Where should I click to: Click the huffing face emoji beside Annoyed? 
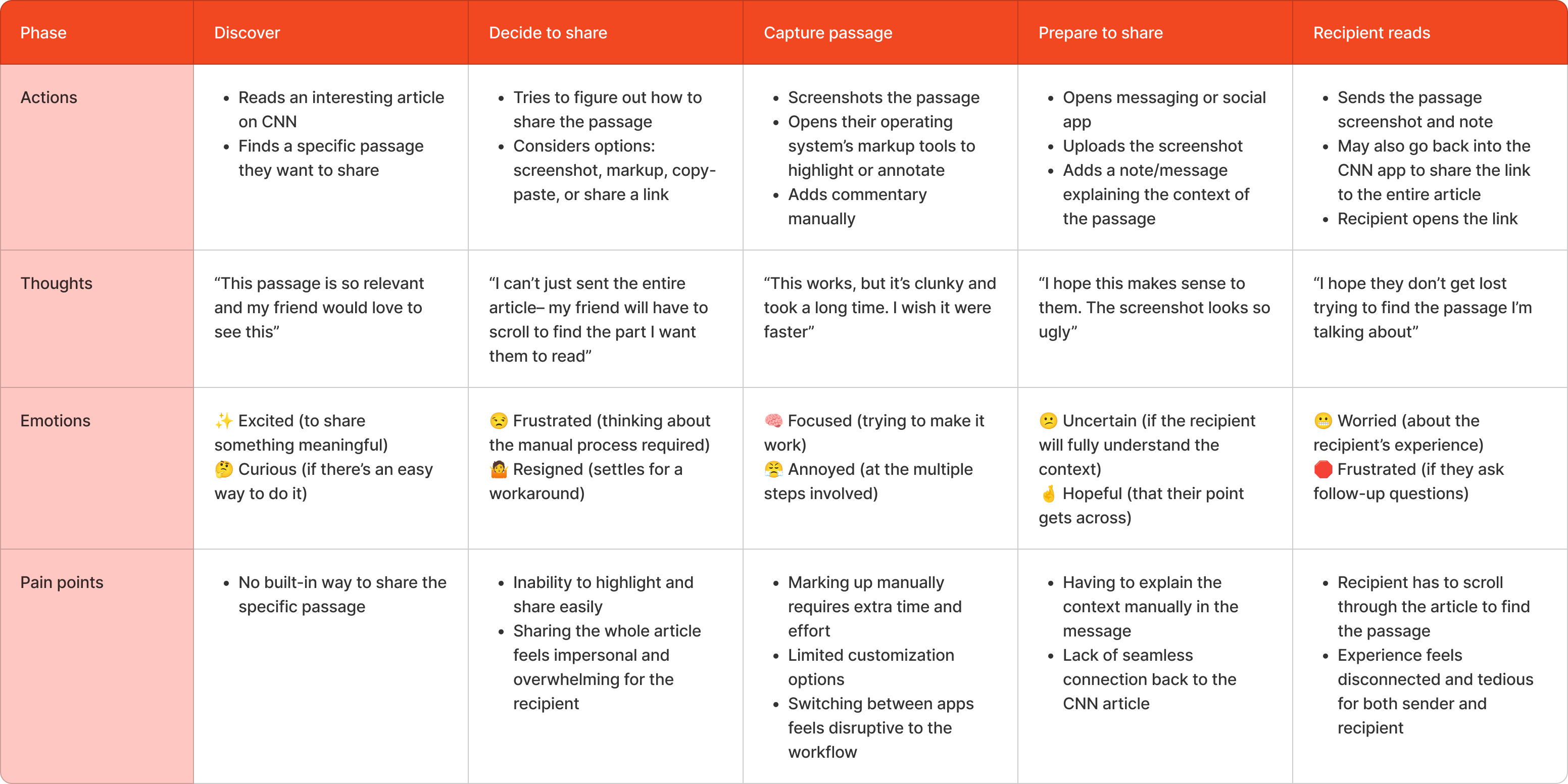[773, 469]
